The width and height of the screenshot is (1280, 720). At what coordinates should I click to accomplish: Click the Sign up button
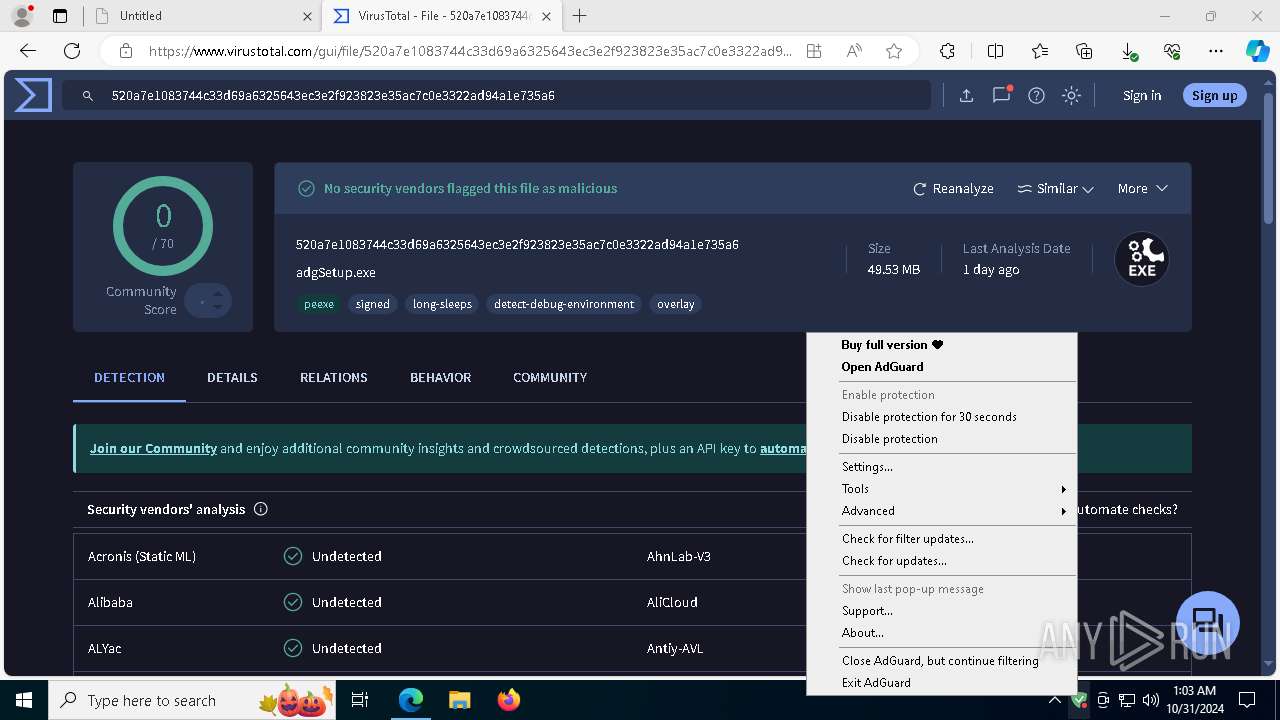pyautogui.click(x=1214, y=96)
